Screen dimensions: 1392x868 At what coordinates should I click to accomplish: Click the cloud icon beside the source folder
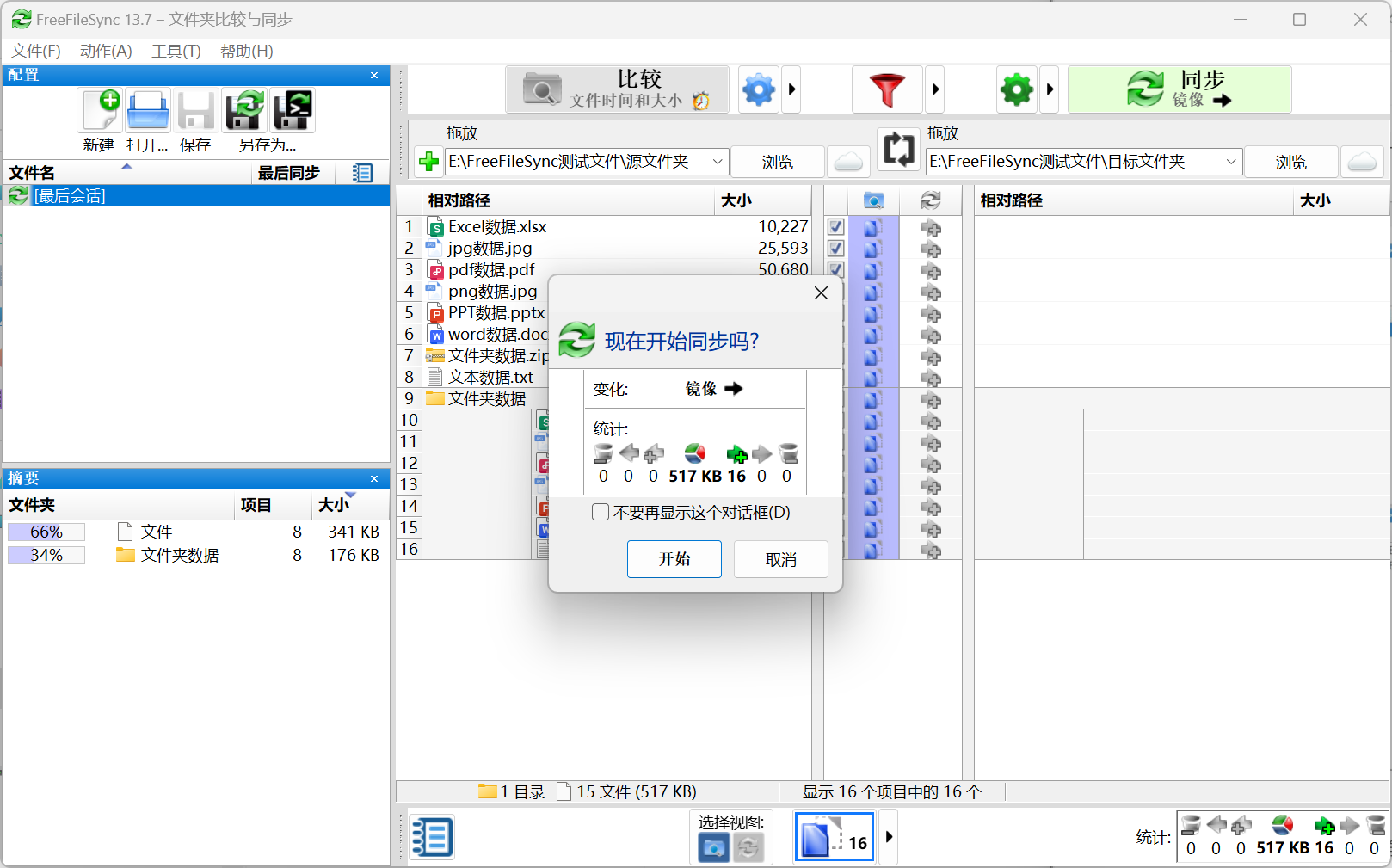[x=848, y=162]
